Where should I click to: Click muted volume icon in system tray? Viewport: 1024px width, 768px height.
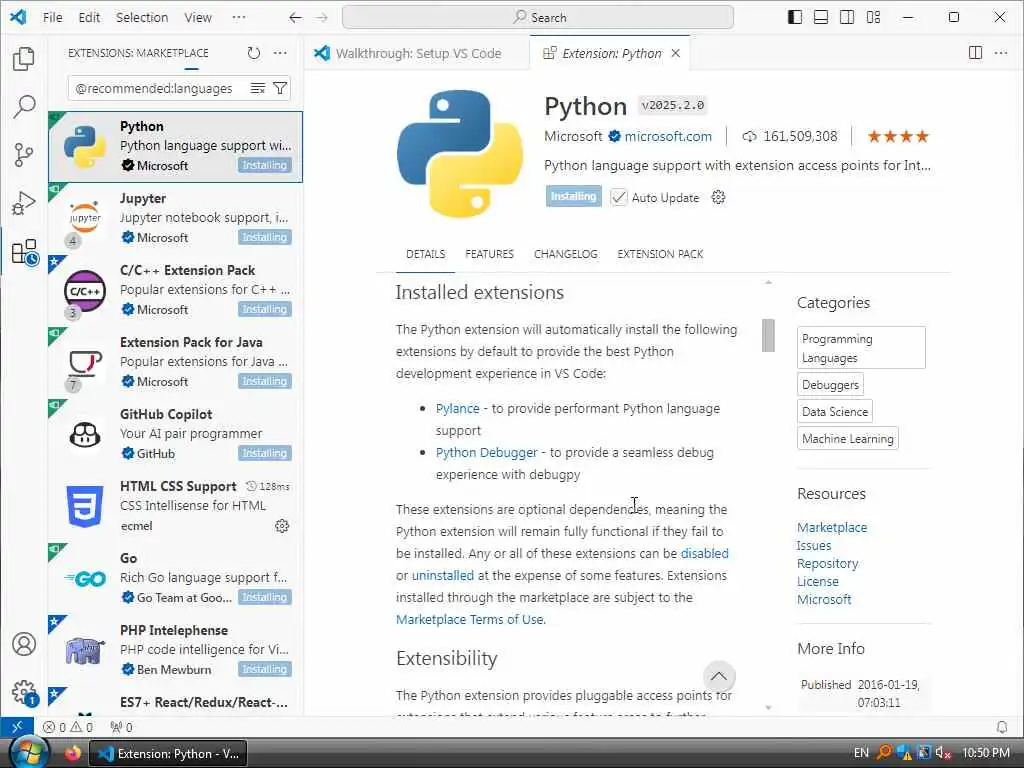943,753
